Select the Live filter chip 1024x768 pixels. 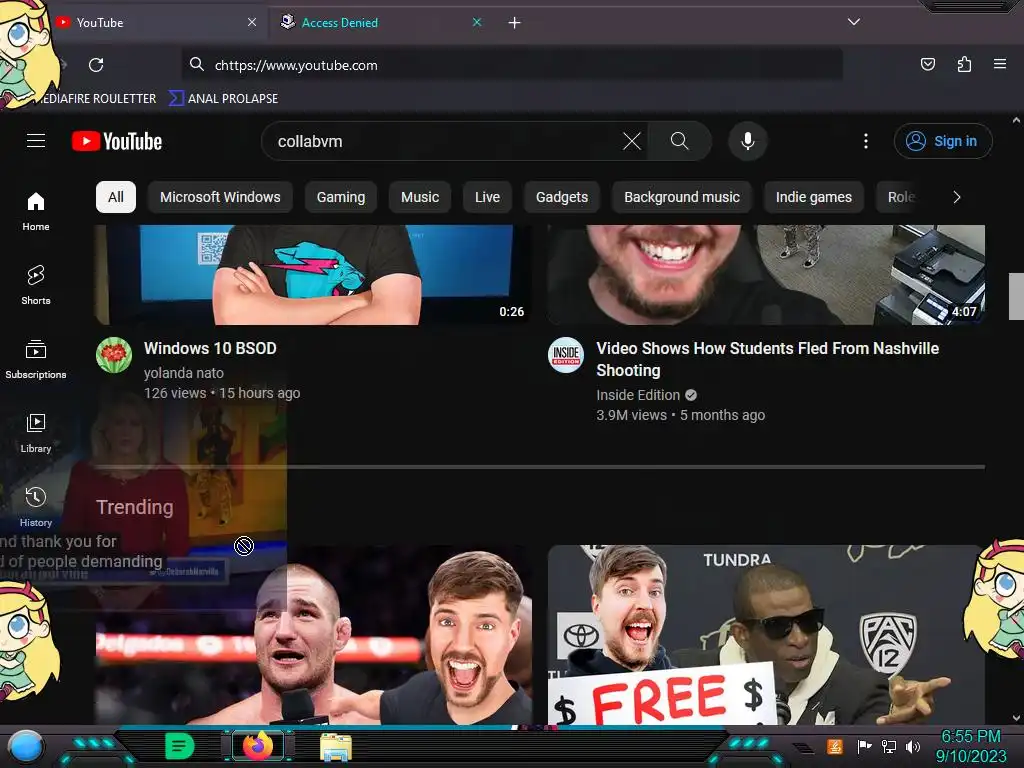[x=487, y=197]
